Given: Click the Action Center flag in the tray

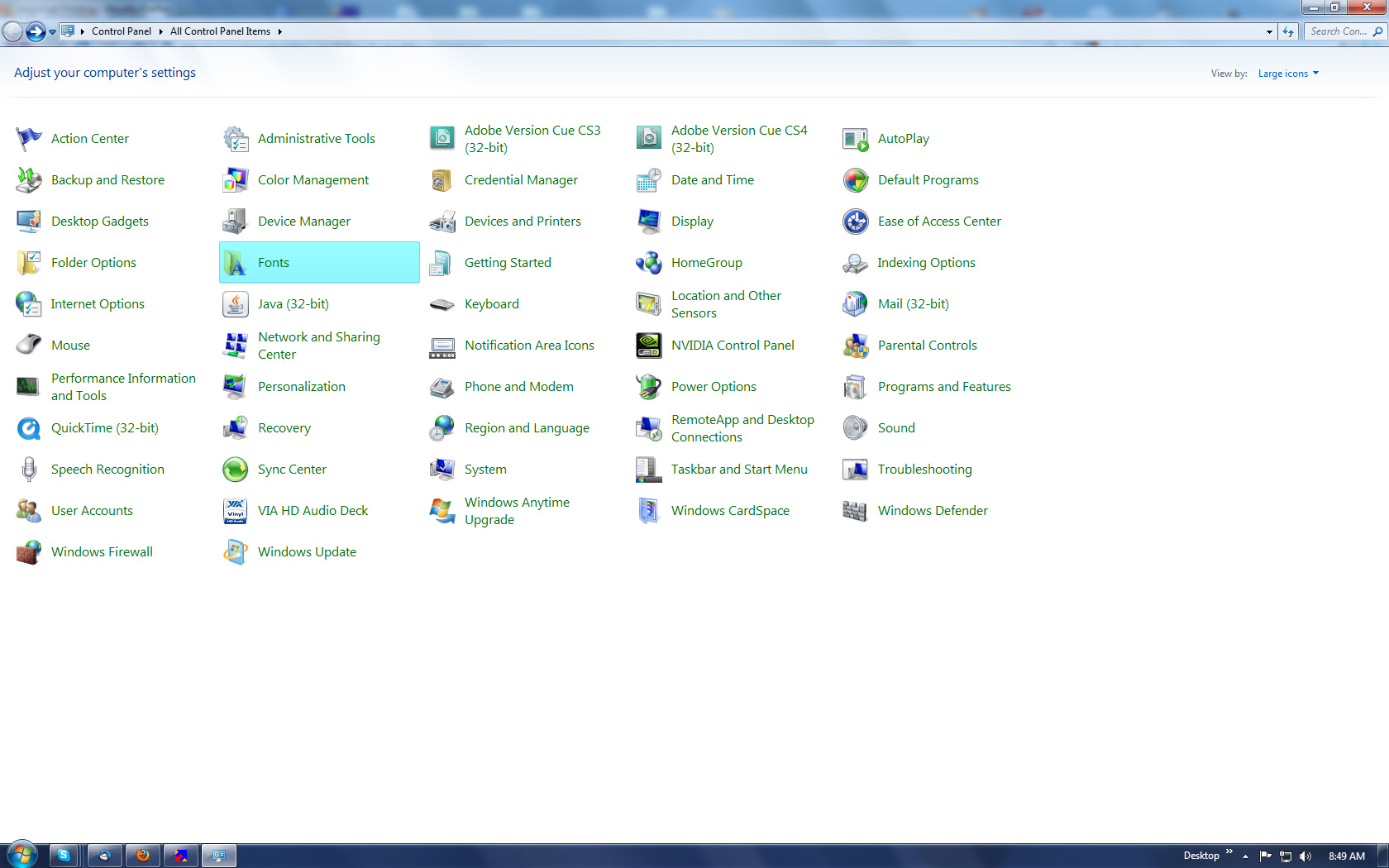Looking at the screenshot, I should point(1267,855).
